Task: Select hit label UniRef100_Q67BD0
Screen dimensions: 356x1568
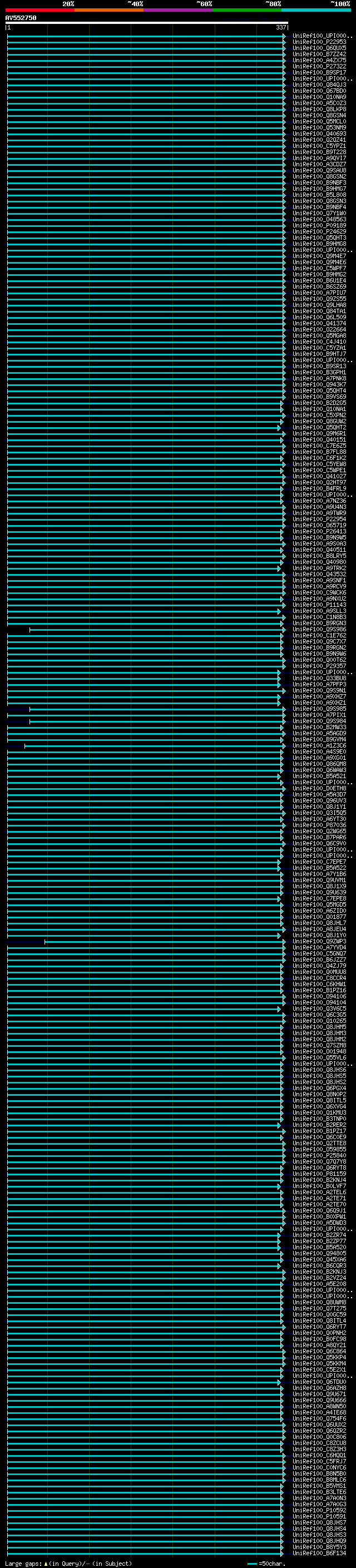Action: tap(319, 91)
